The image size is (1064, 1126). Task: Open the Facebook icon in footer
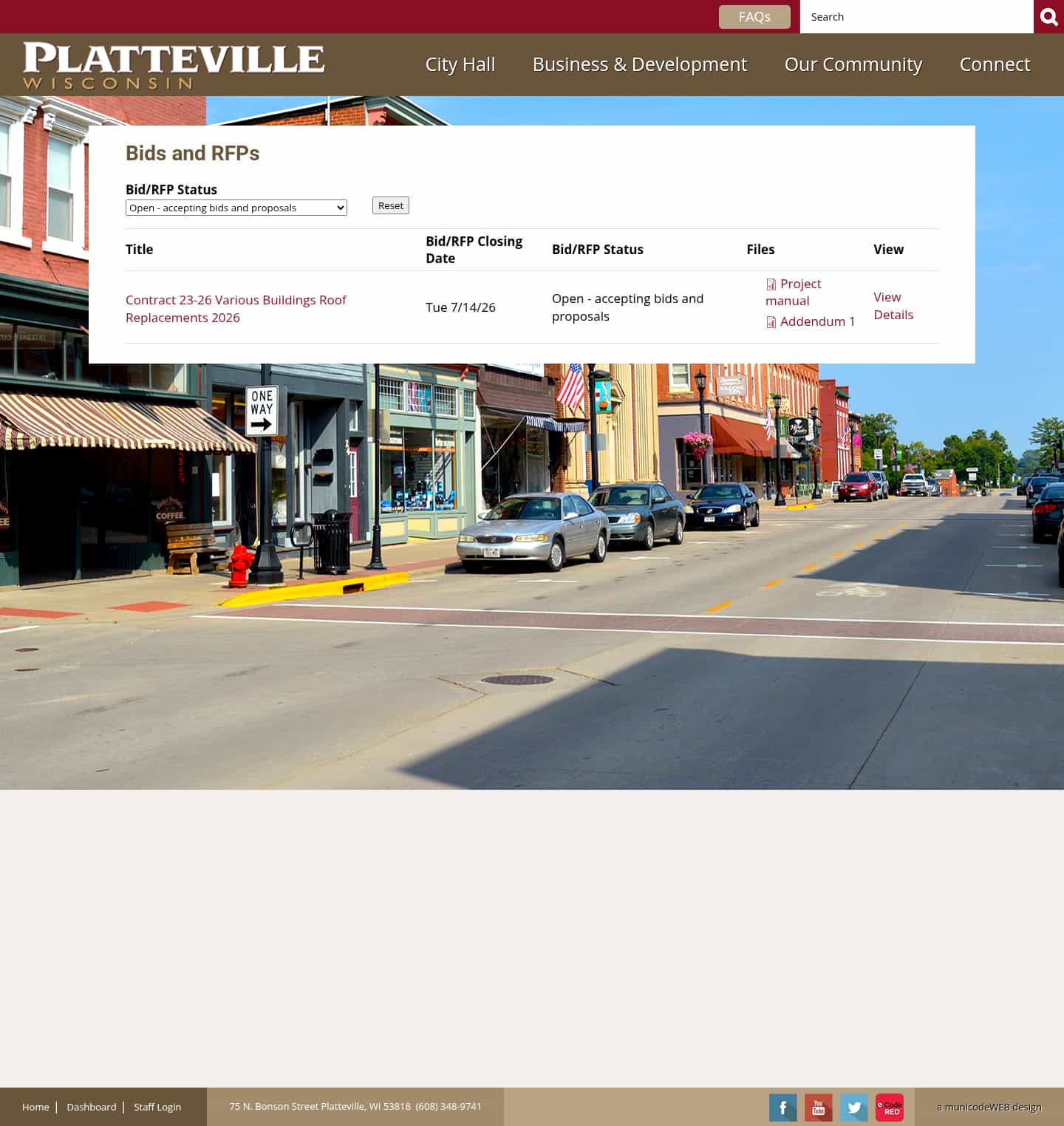pos(783,1108)
